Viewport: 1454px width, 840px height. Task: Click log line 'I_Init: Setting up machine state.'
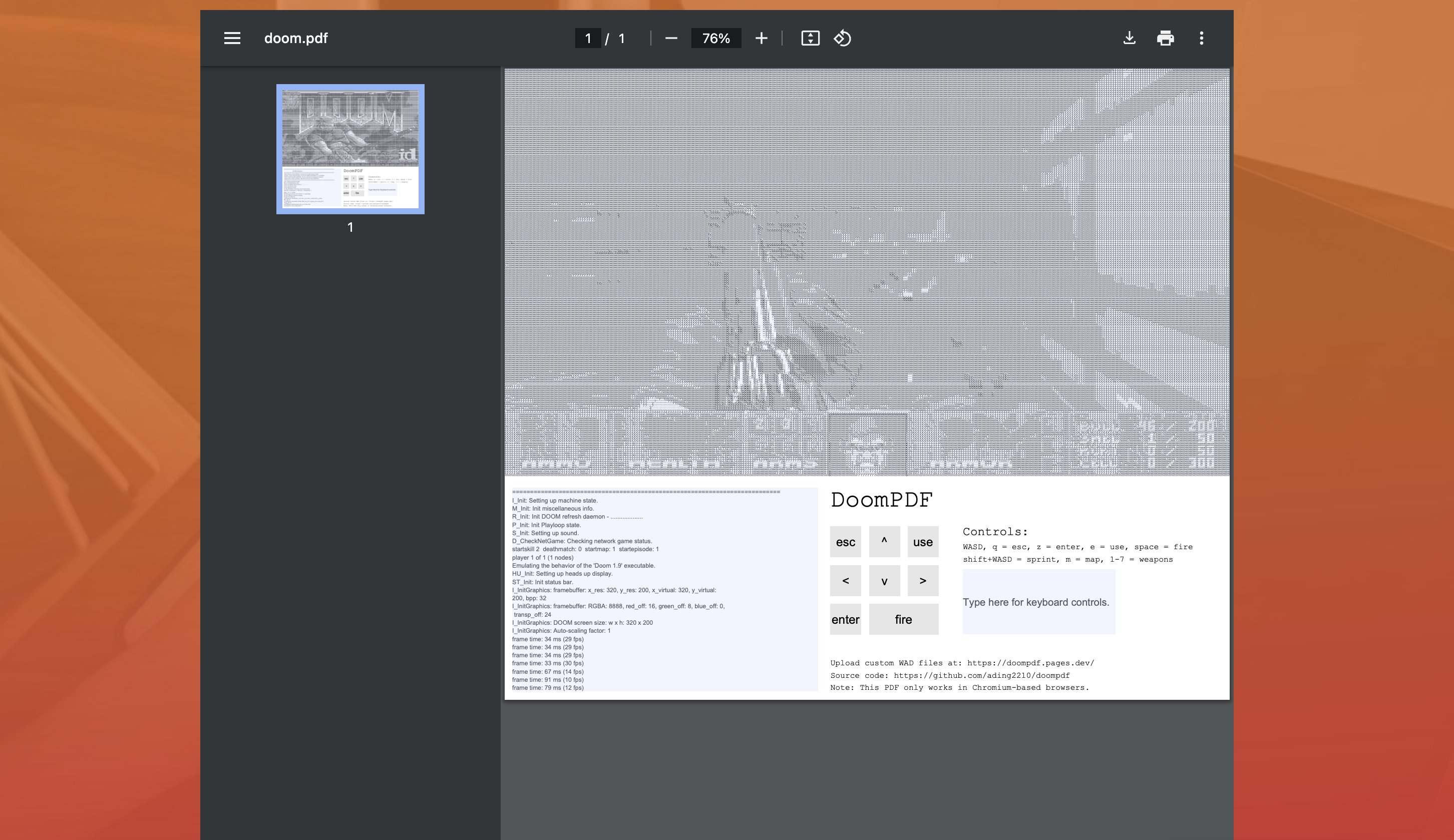point(554,500)
